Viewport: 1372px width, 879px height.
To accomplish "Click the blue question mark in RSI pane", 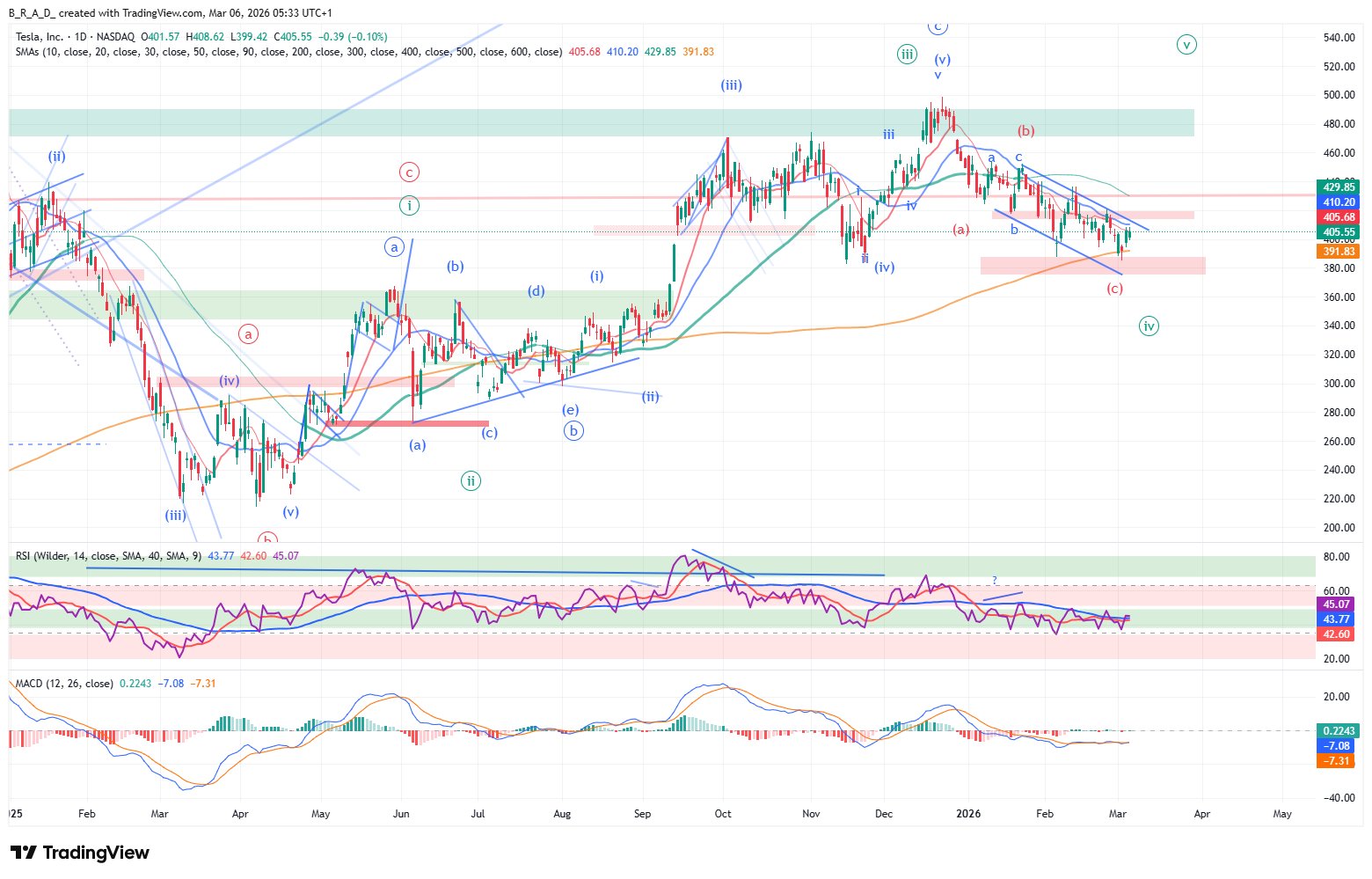I will coord(995,581).
